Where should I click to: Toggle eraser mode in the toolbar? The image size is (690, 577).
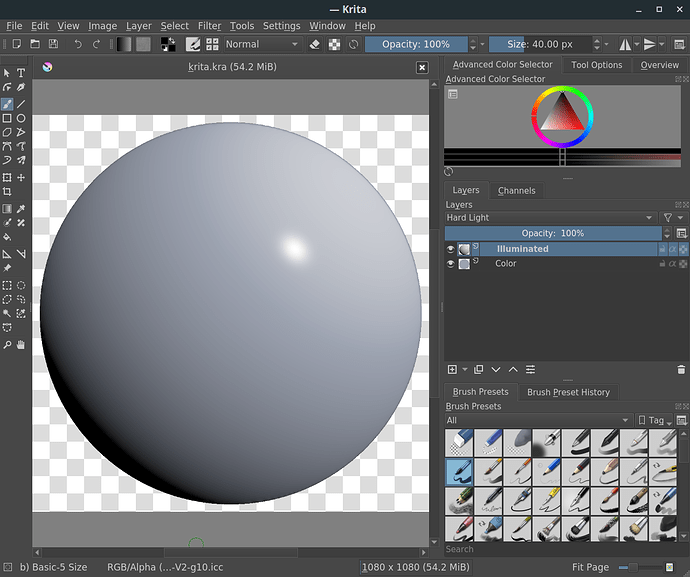315,44
